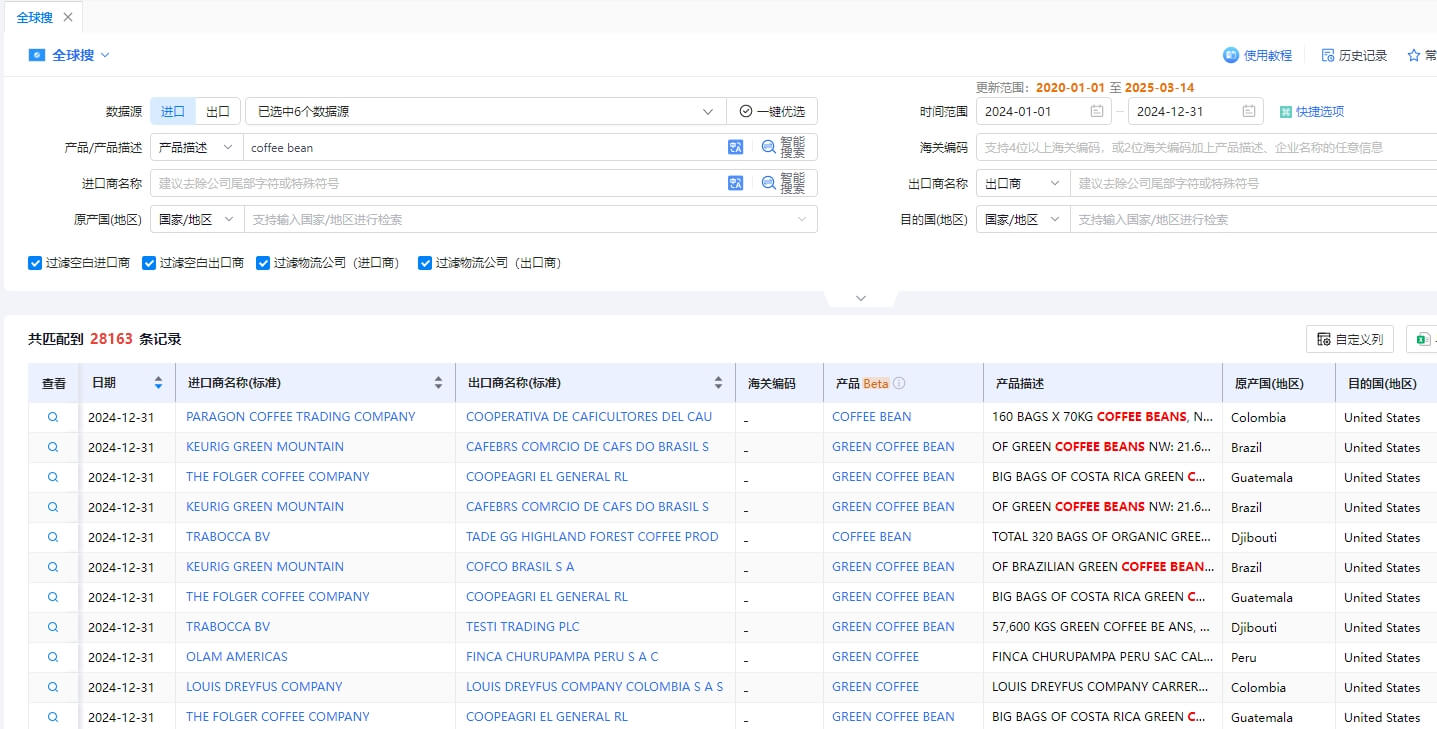The image size is (1437, 729).
Task: View details of OLAM AMERICAS row
Action: (53, 657)
